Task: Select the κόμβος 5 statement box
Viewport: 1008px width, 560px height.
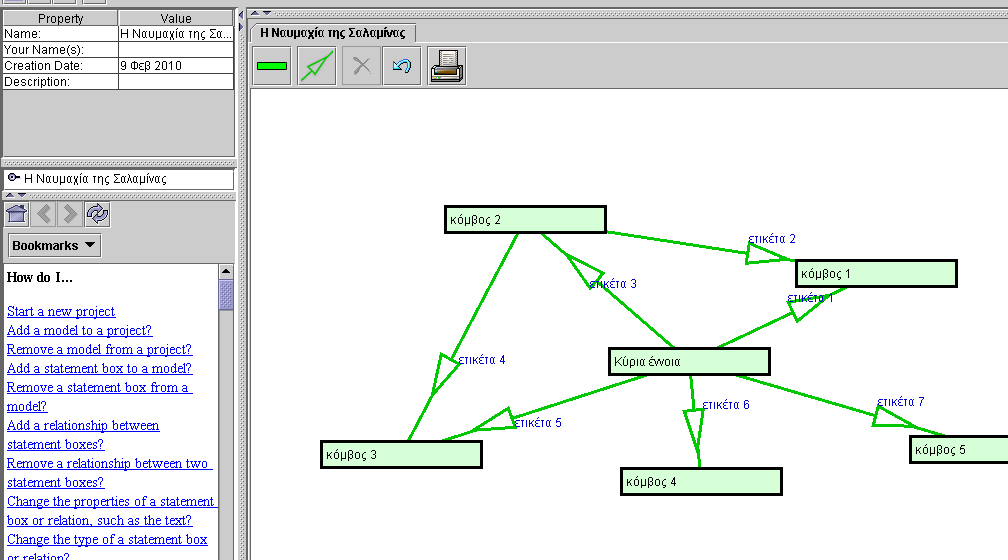Action: 958,449
